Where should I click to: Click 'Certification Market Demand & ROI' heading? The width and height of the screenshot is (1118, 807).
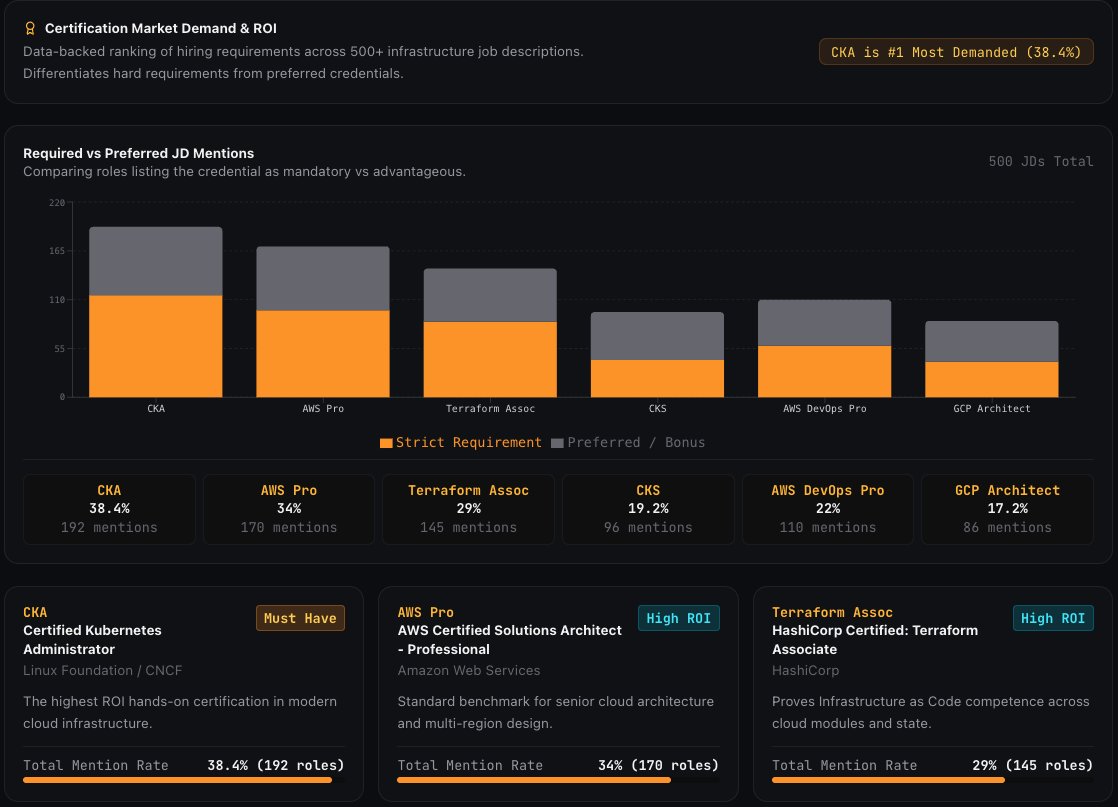(160, 29)
